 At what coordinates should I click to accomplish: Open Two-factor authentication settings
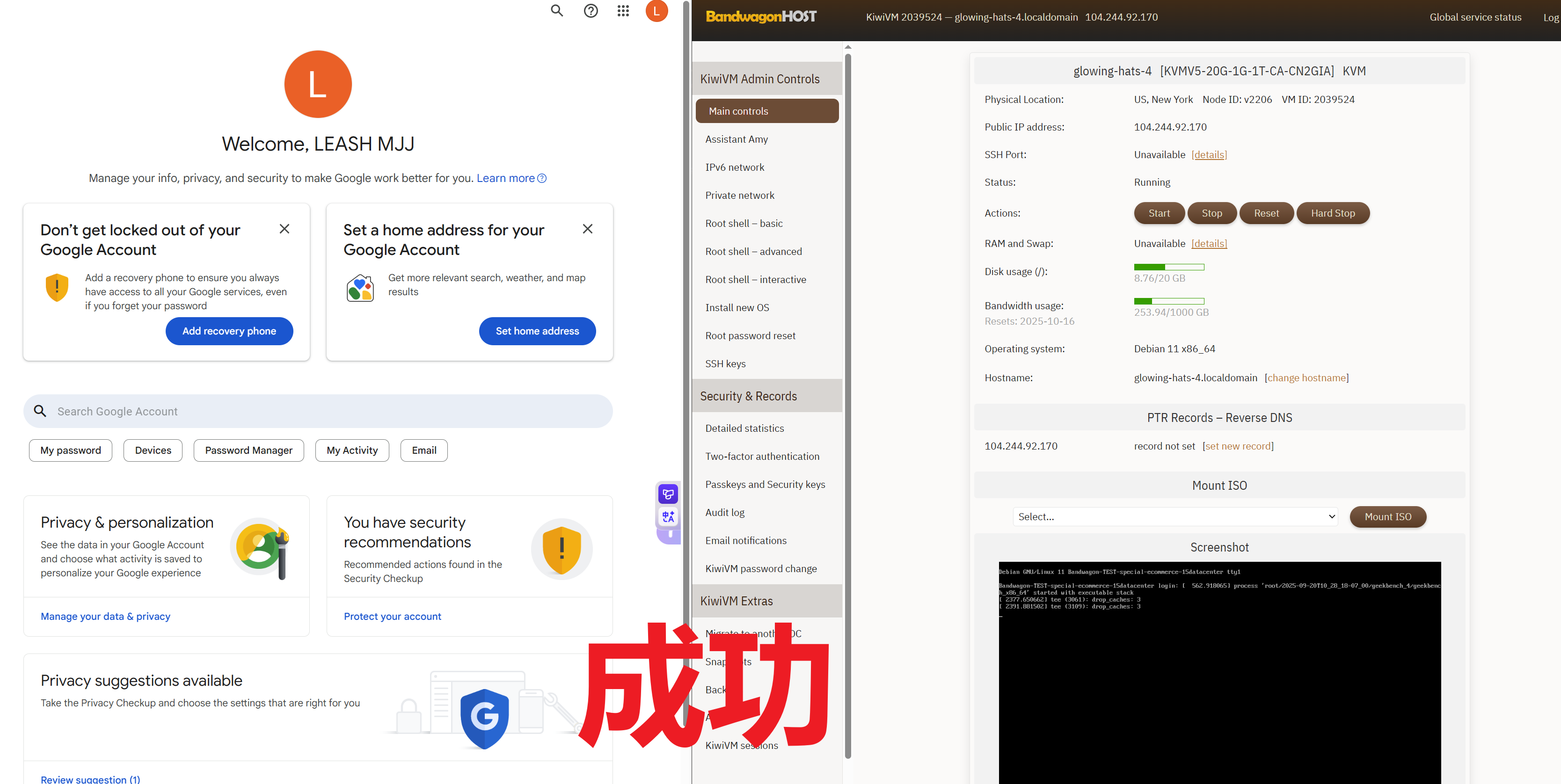[762, 456]
